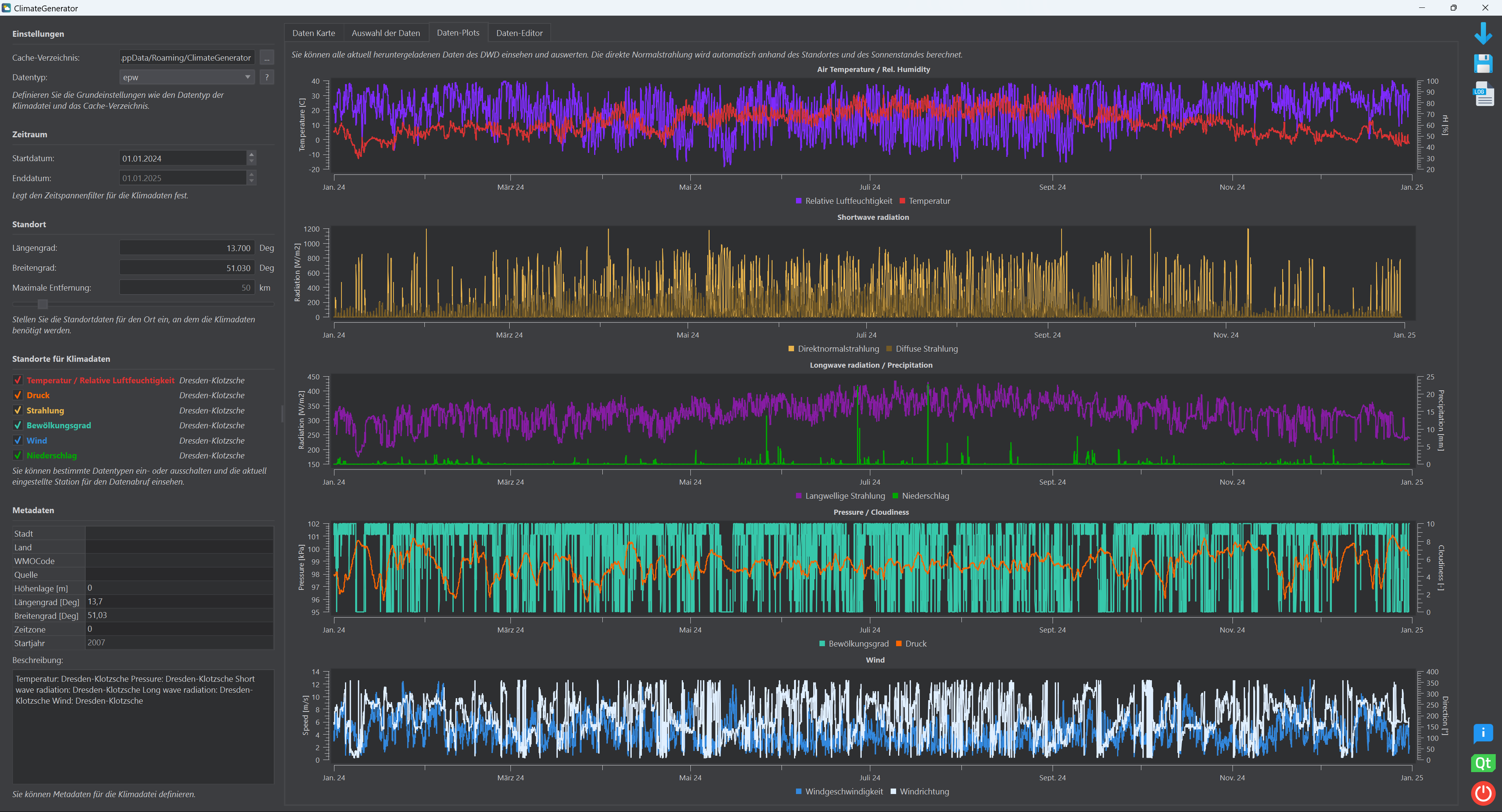Click the question mark help button next to Datentyp
The width and height of the screenshot is (1502, 812).
[266, 77]
